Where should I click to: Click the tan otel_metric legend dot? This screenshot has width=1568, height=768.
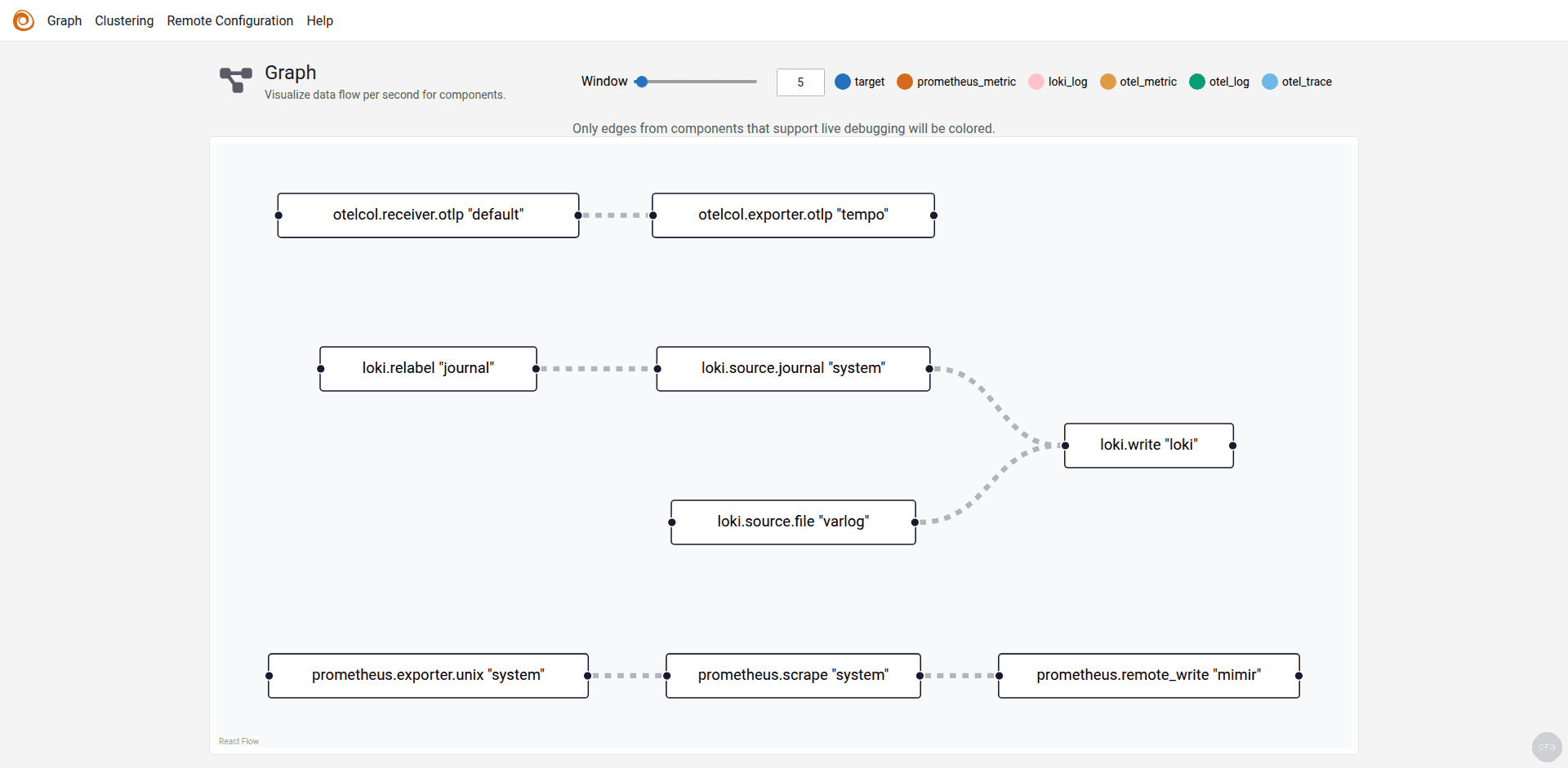point(1107,82)
